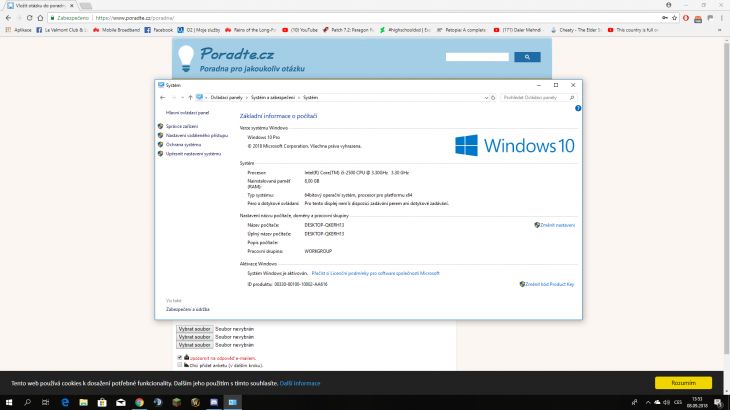Open the (10) YouTube bookmark

[x=299, y=30]
